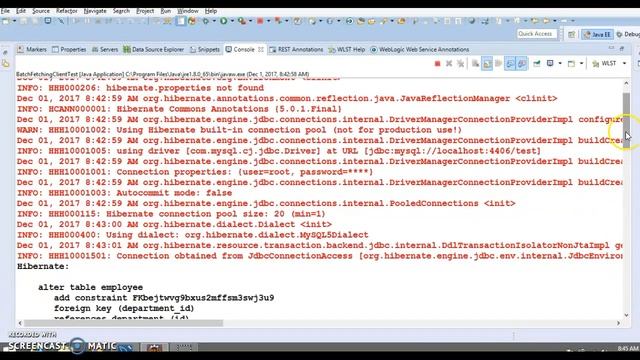
Task: Maximize the Console view panel
Action: click(x=622, y=49)
